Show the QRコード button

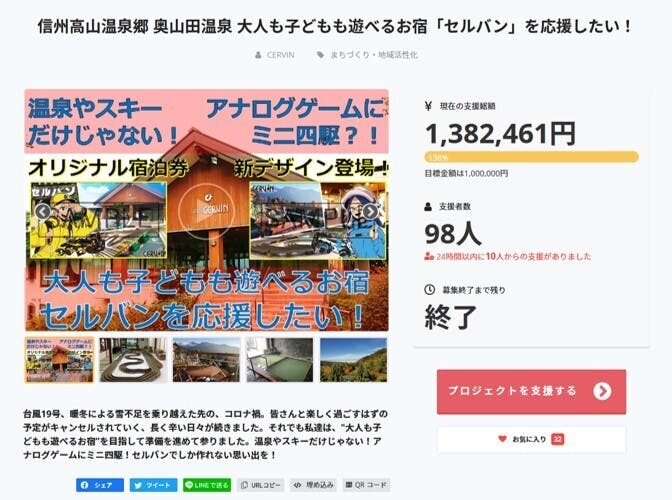[x=367, y=485]
